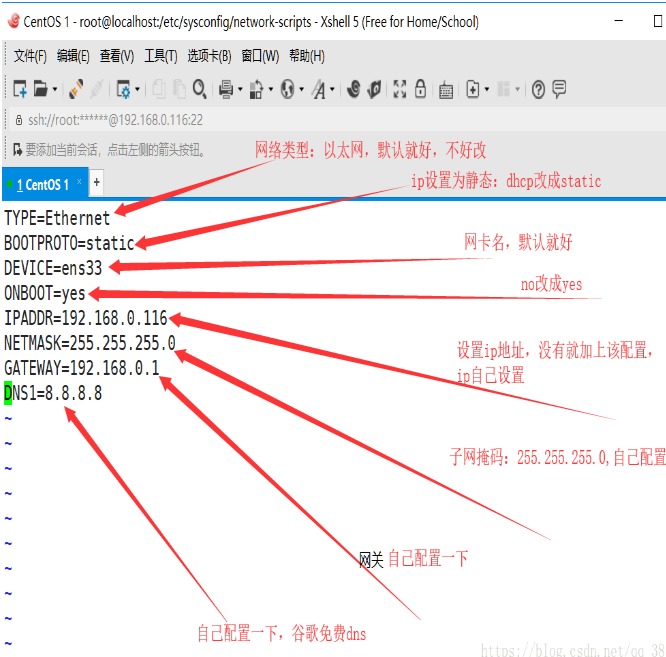
Task: Click the GATEWAY=192.168.0.1 line
Action: [82, 368]
